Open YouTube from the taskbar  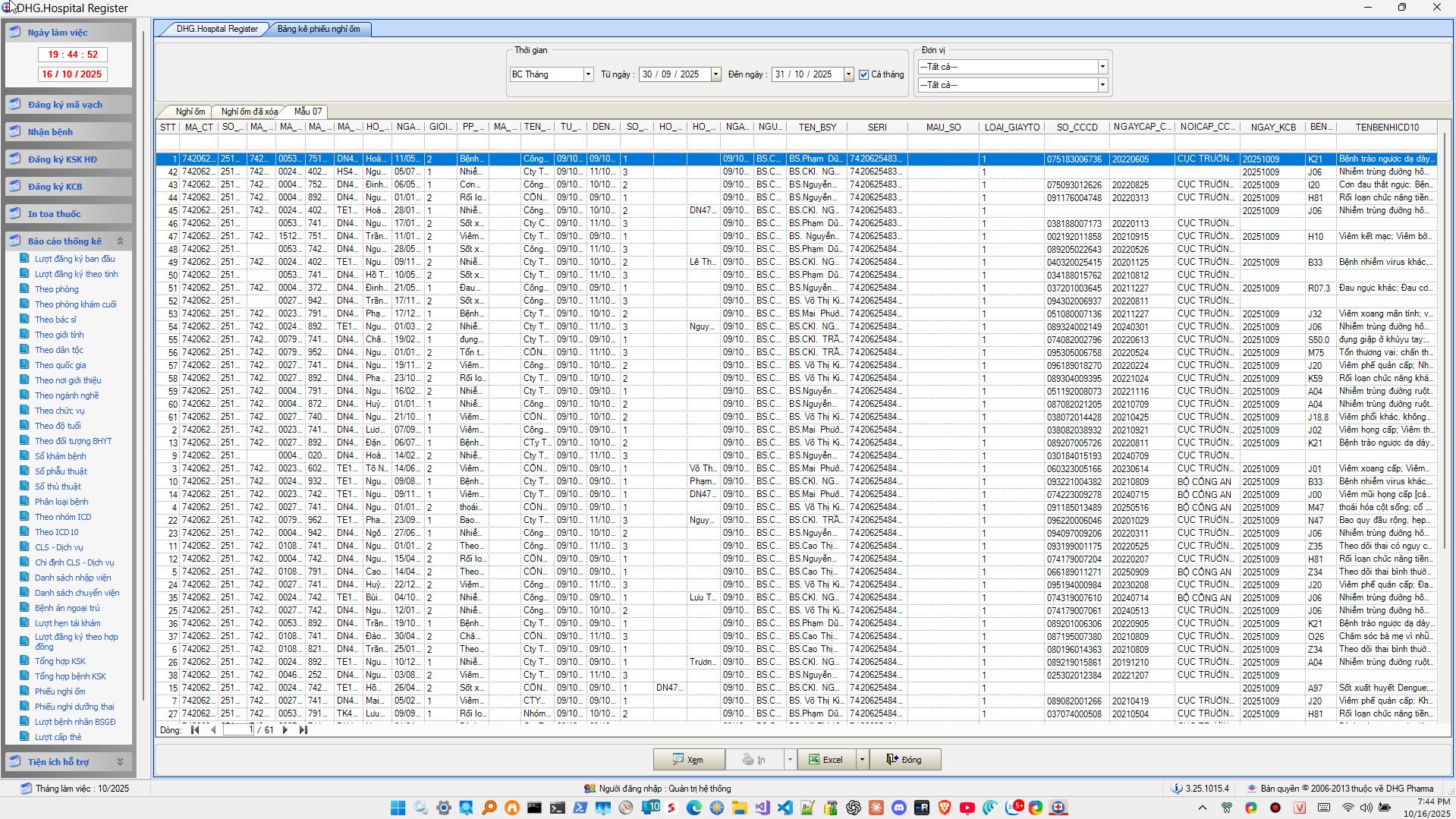coord(967,808)
